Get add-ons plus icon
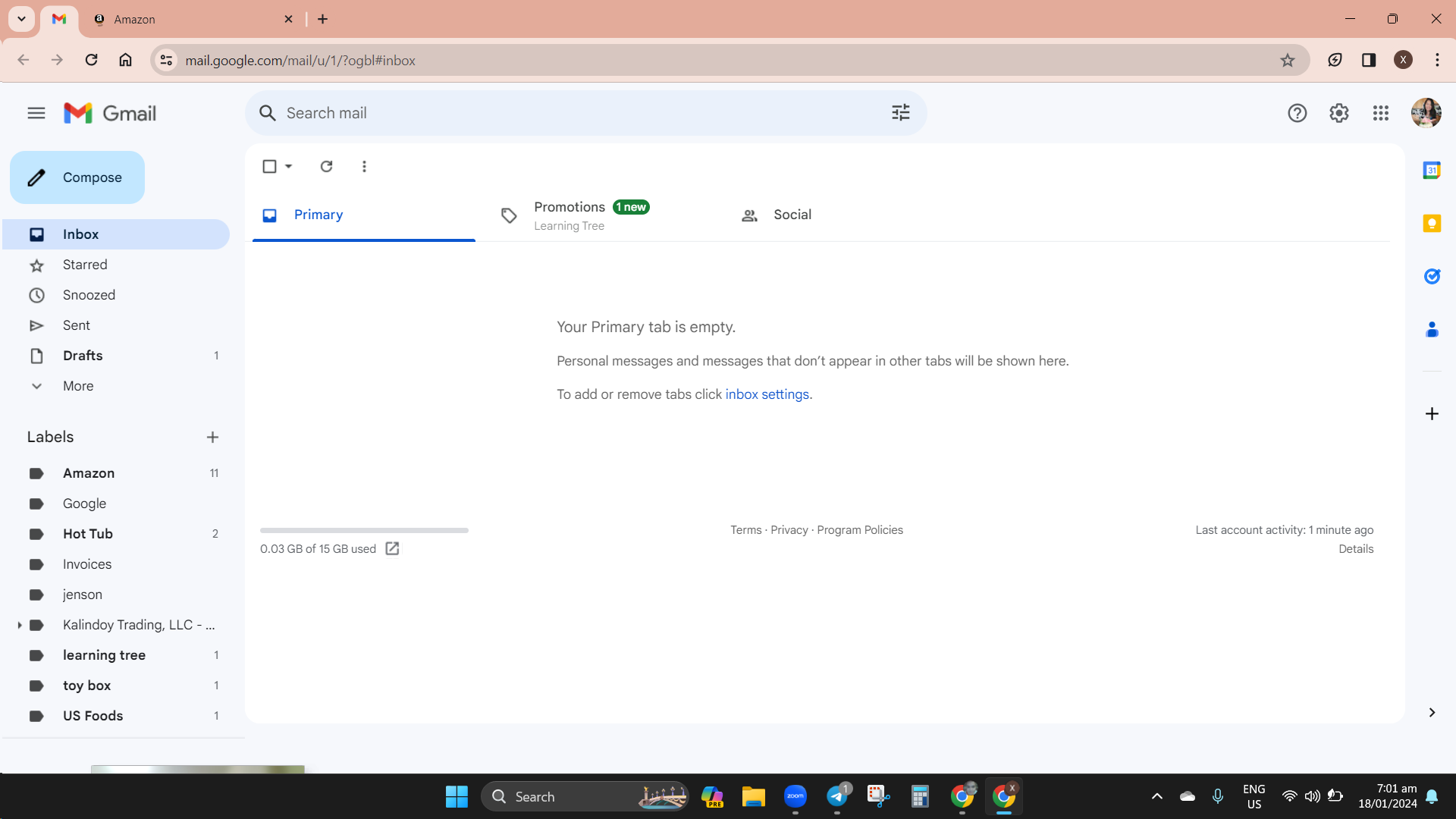The image size is (1456, 819). point(1432,413)
